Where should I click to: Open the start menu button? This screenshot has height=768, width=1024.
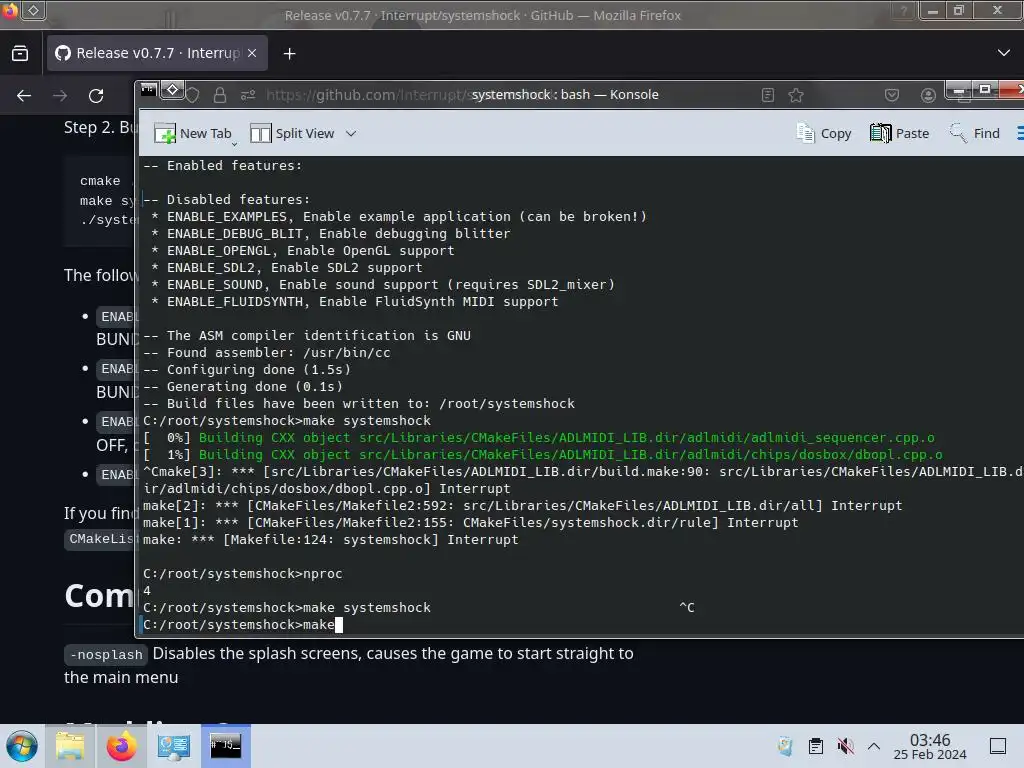[x=21, y=746]
